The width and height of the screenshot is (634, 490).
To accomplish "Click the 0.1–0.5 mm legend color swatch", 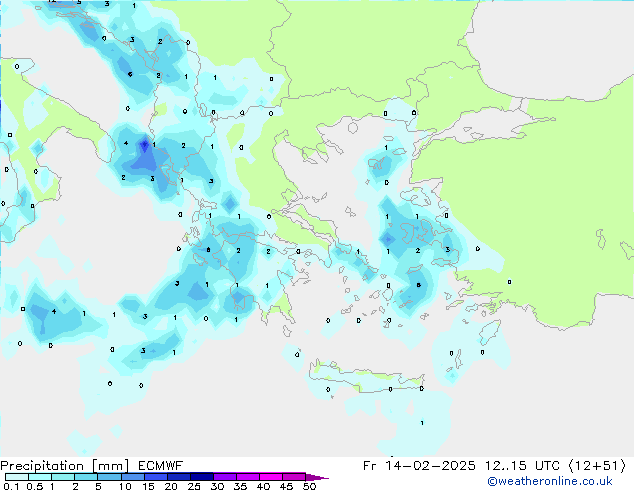I will click(17, 477).
